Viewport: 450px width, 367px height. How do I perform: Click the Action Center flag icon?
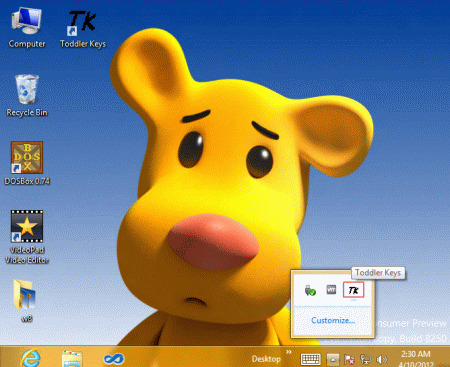click(x=349, y=360)
